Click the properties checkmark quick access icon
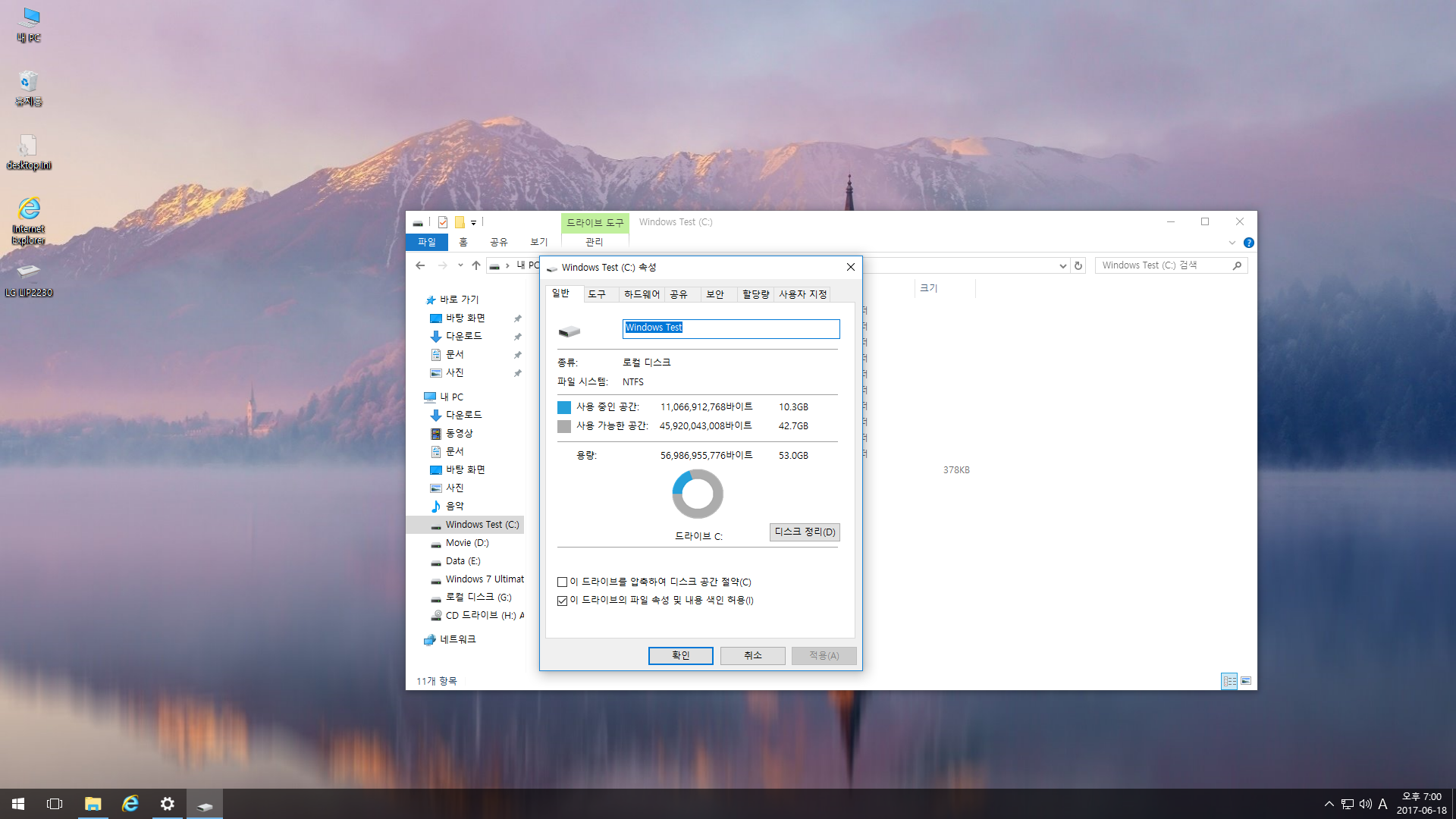 (443, 222)
